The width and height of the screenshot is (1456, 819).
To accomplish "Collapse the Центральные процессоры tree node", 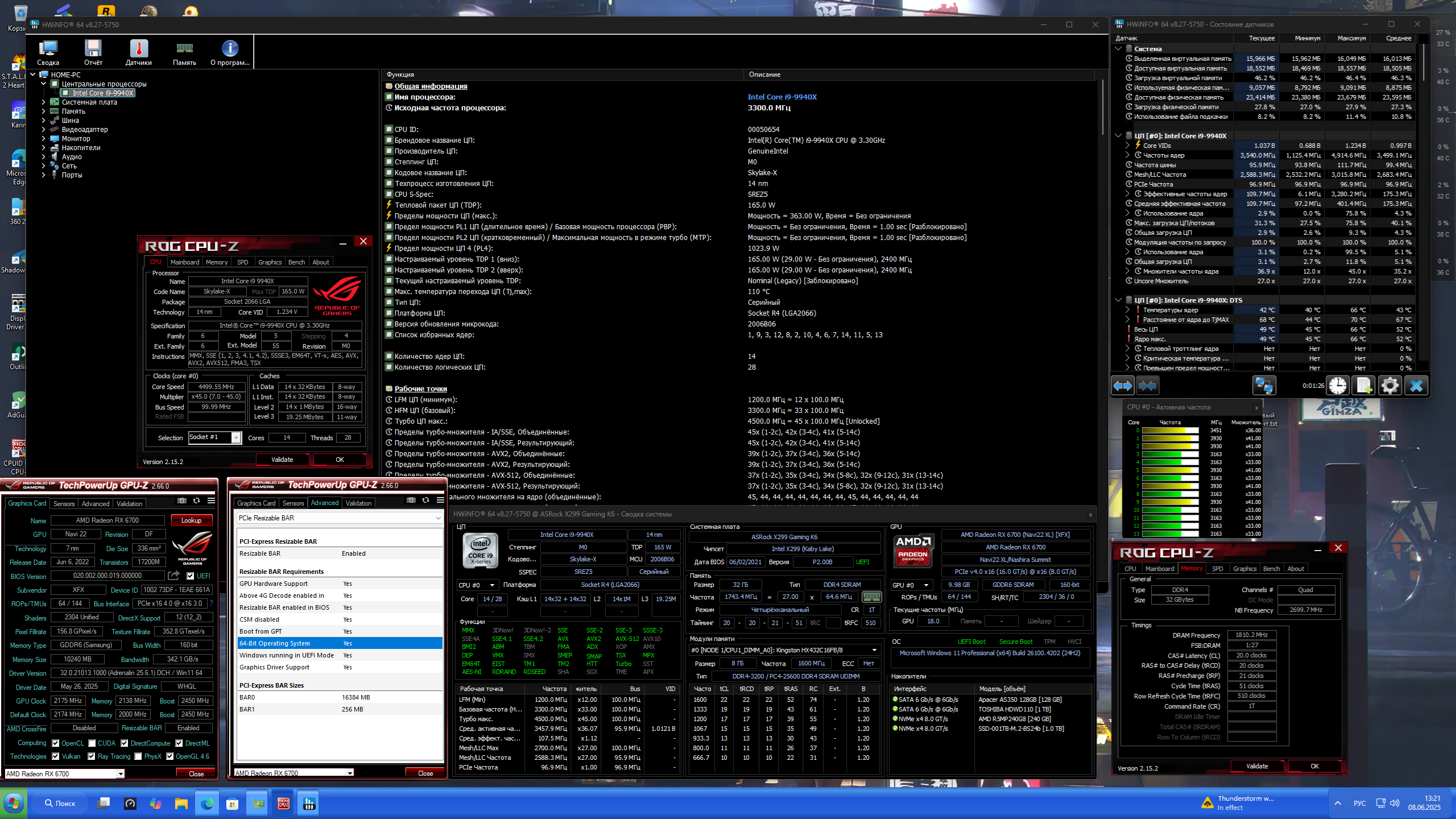I will [44, 84].
